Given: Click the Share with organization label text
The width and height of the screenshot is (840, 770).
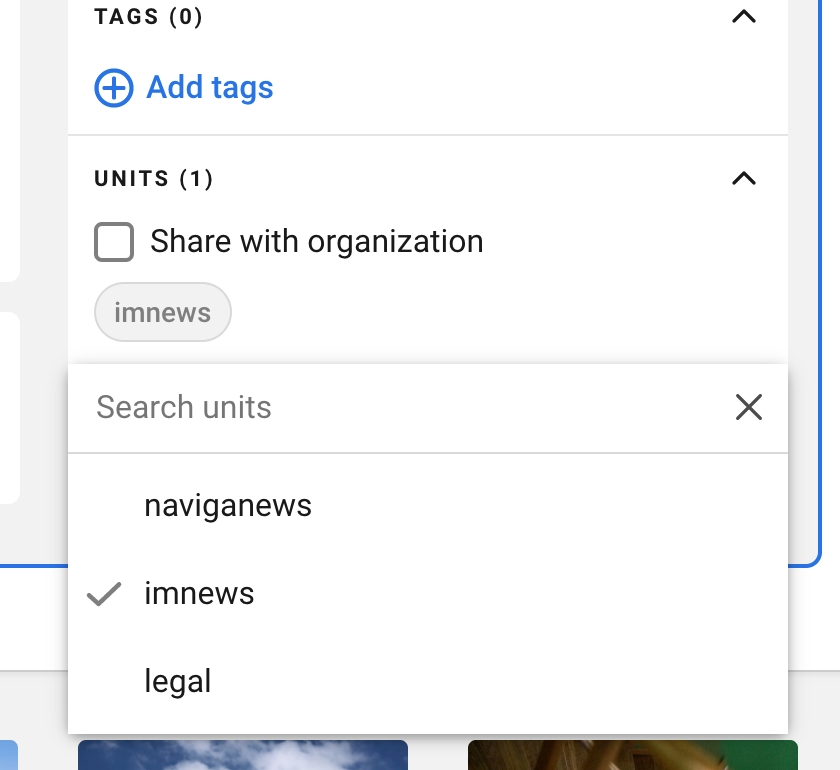Looking at the screenshot, I should tap(316, 242).
